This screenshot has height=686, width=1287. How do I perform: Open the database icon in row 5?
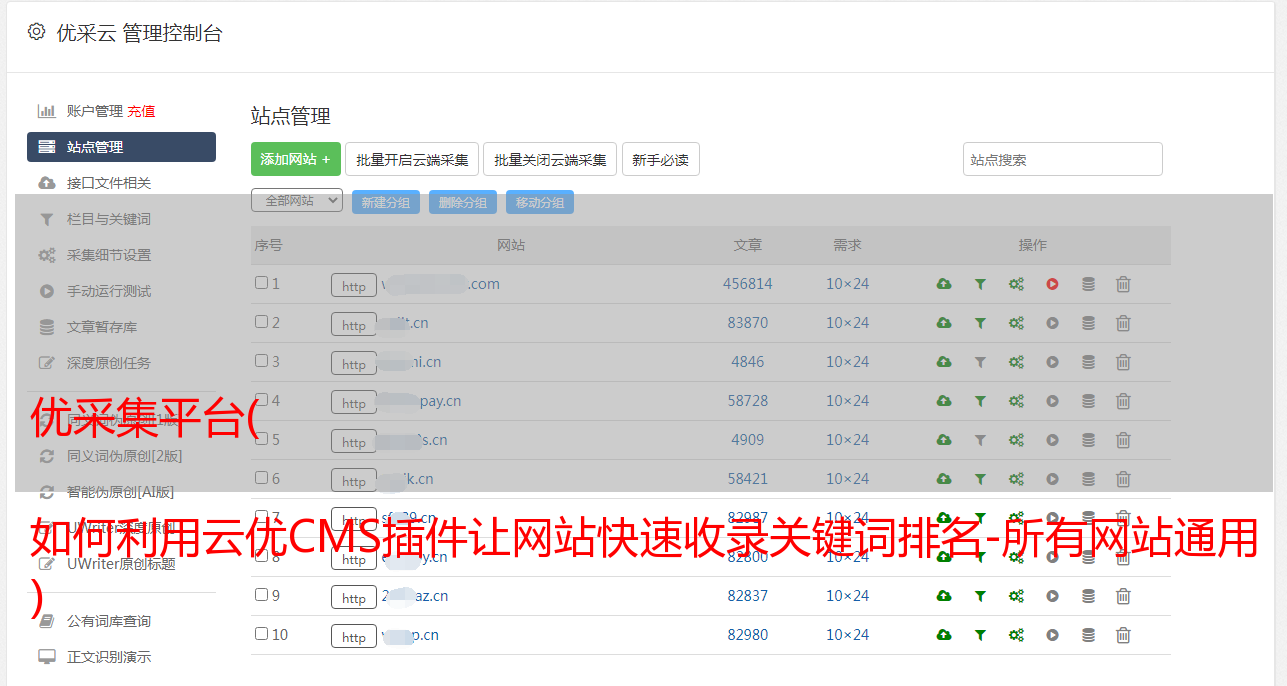(x=1088, y=440)
